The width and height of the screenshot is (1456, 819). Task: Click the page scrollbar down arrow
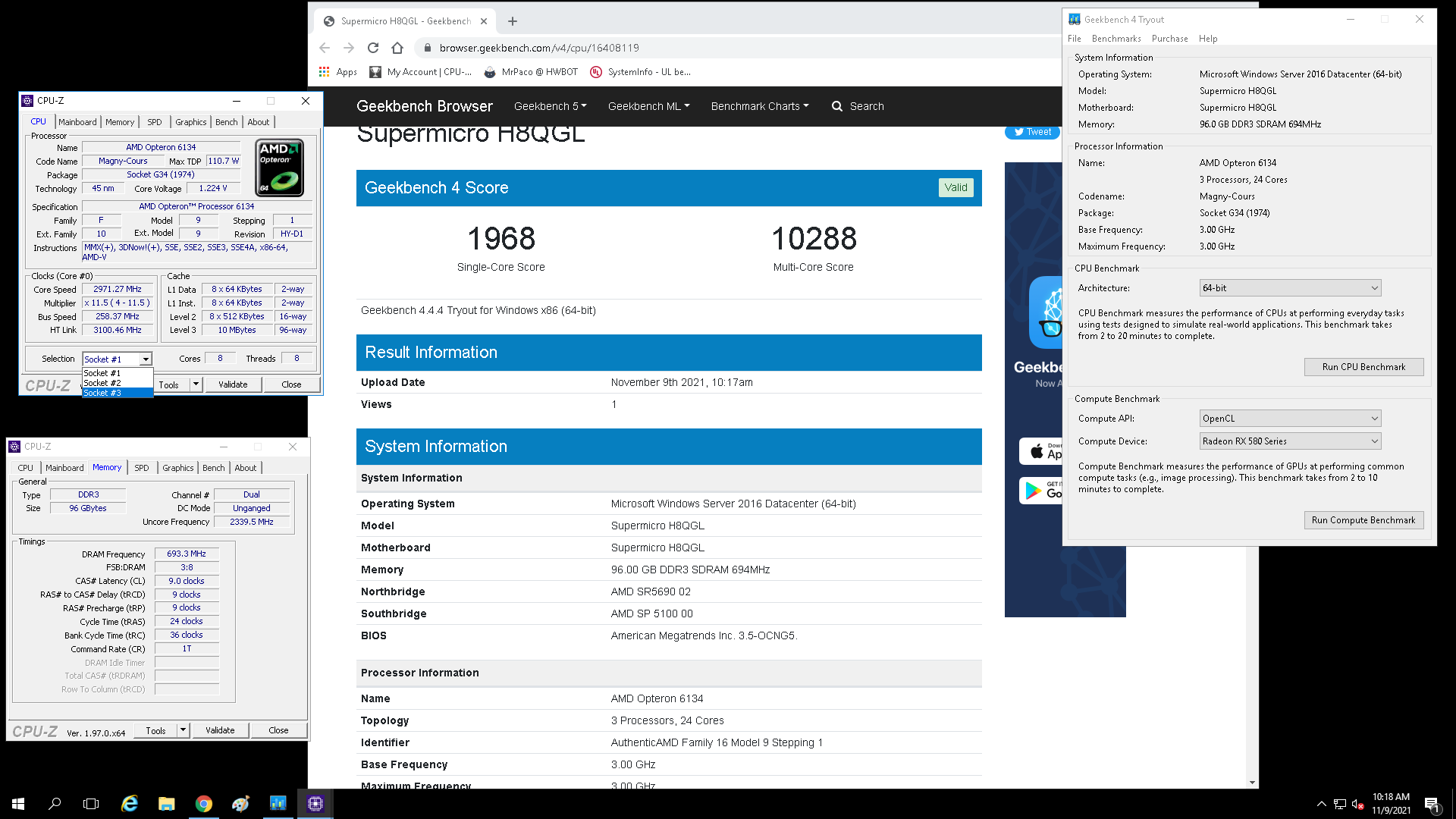point(1252,783)
